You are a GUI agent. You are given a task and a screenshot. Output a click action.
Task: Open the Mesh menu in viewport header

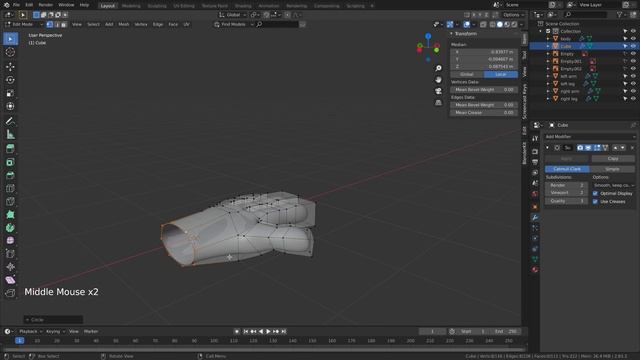coord(124,24)
